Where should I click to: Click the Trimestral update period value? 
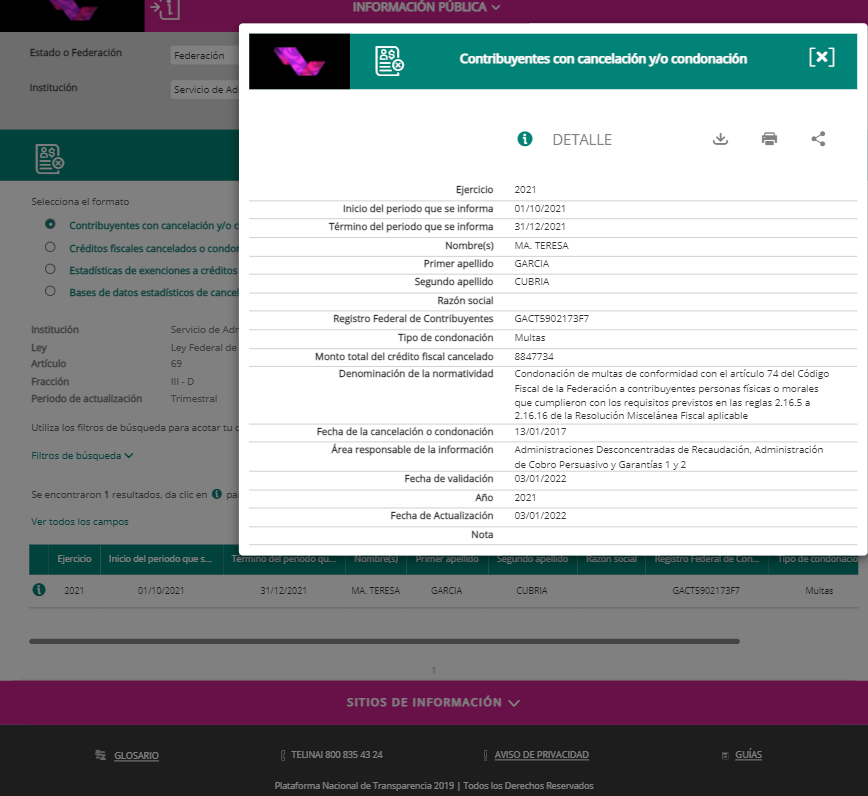[x=194, y=399]
